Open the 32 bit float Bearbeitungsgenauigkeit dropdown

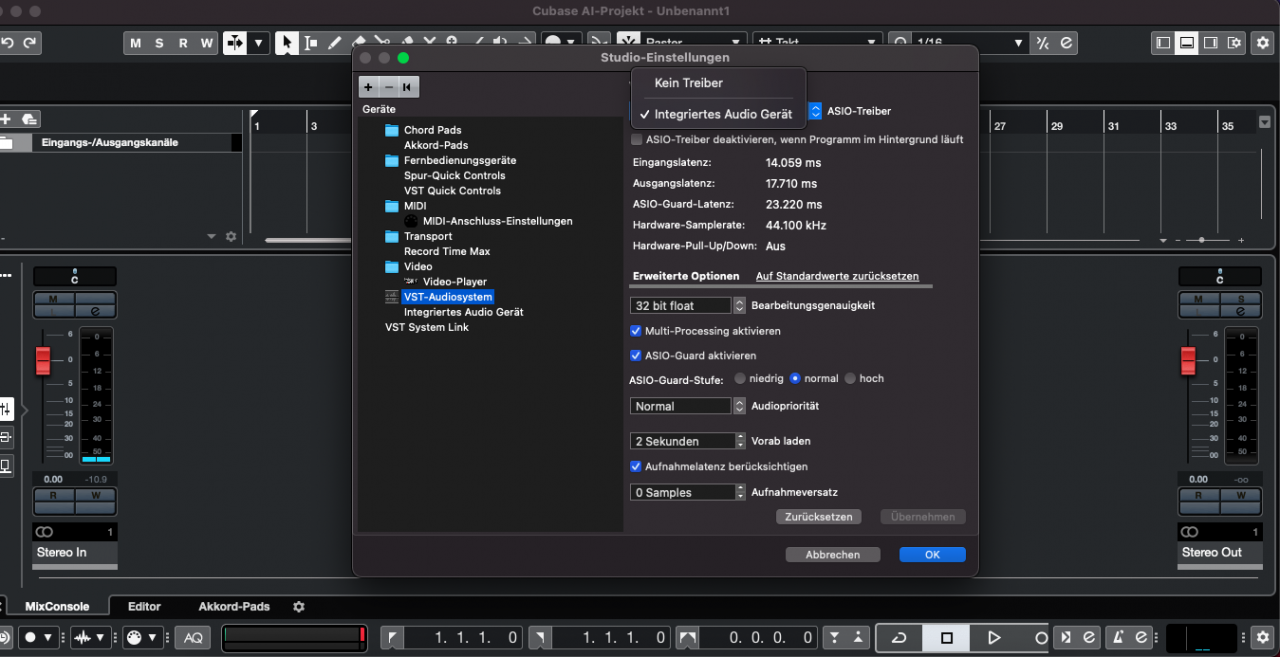pos(688,305)
